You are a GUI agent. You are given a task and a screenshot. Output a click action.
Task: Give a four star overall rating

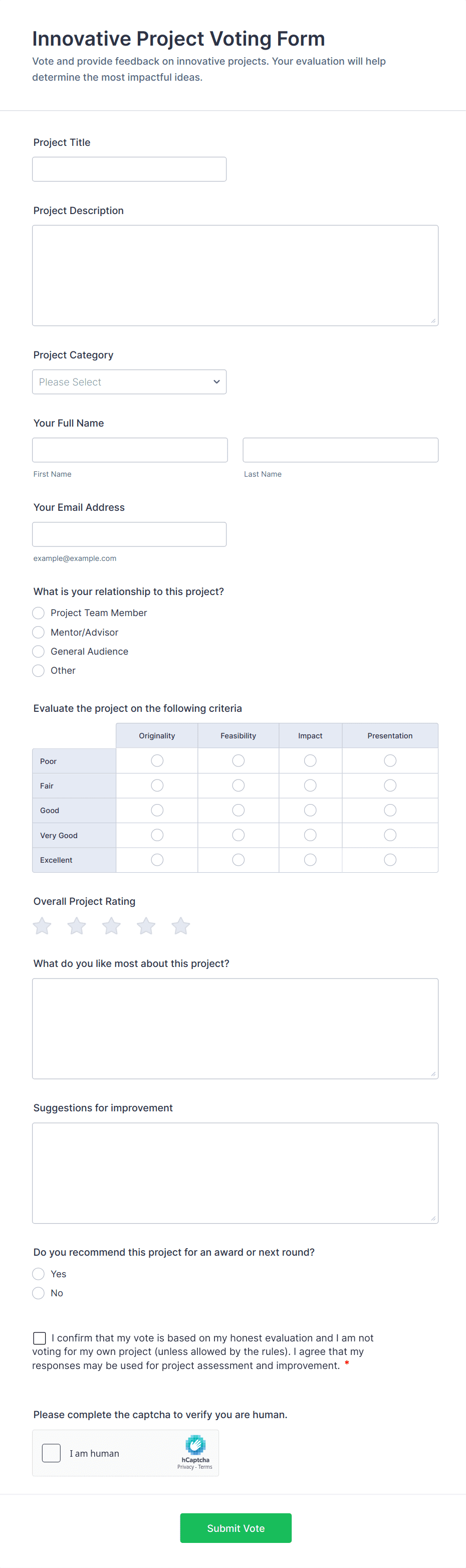(146, 926)
